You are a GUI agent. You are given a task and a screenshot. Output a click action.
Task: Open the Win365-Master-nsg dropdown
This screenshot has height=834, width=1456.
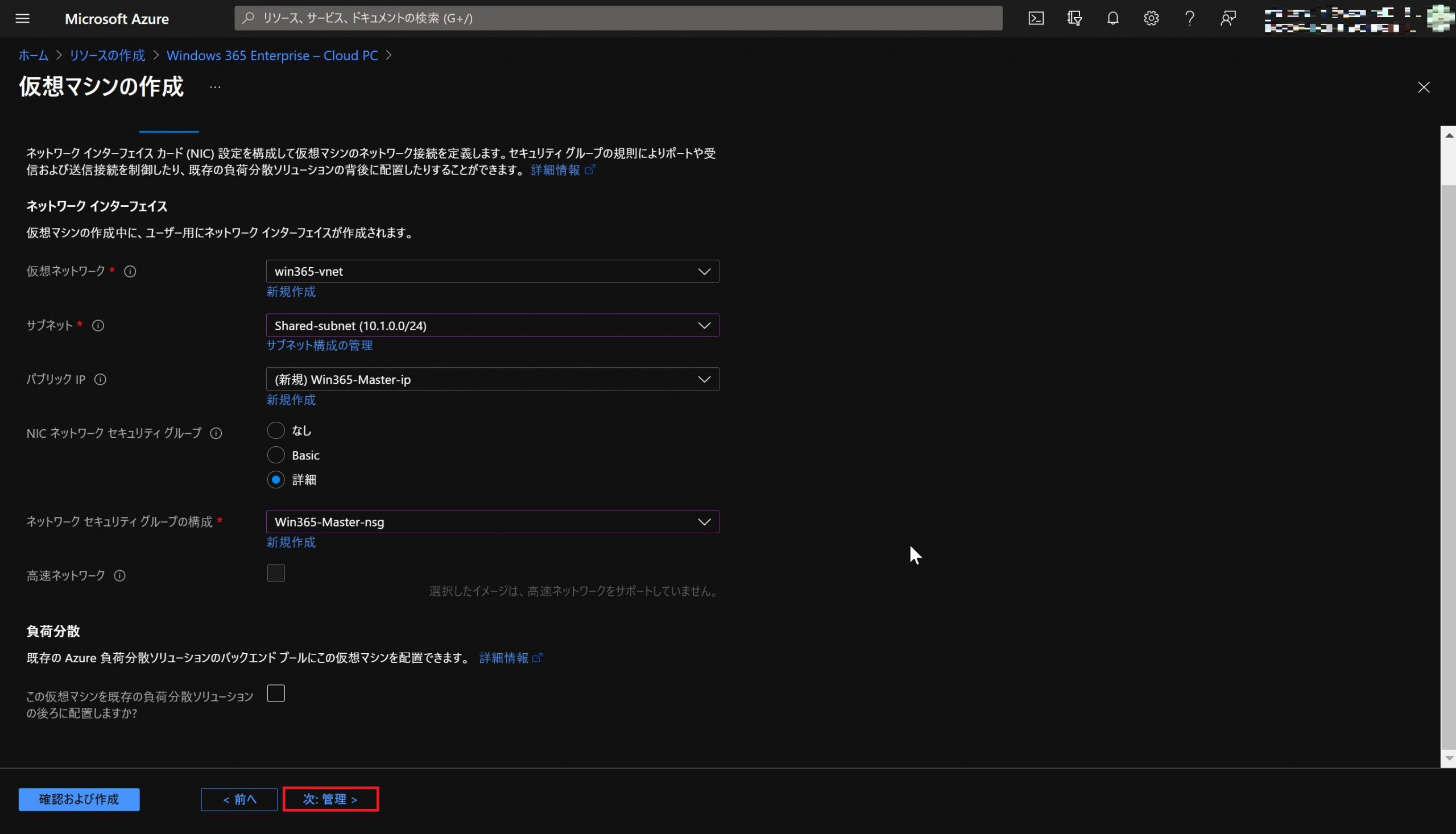click(x=491, y=522)
